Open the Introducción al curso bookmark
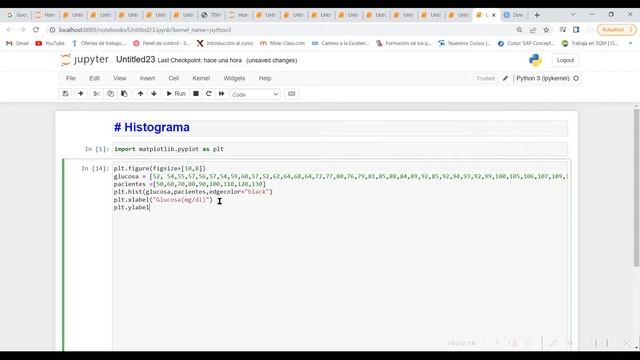 (x=224, y=43)
